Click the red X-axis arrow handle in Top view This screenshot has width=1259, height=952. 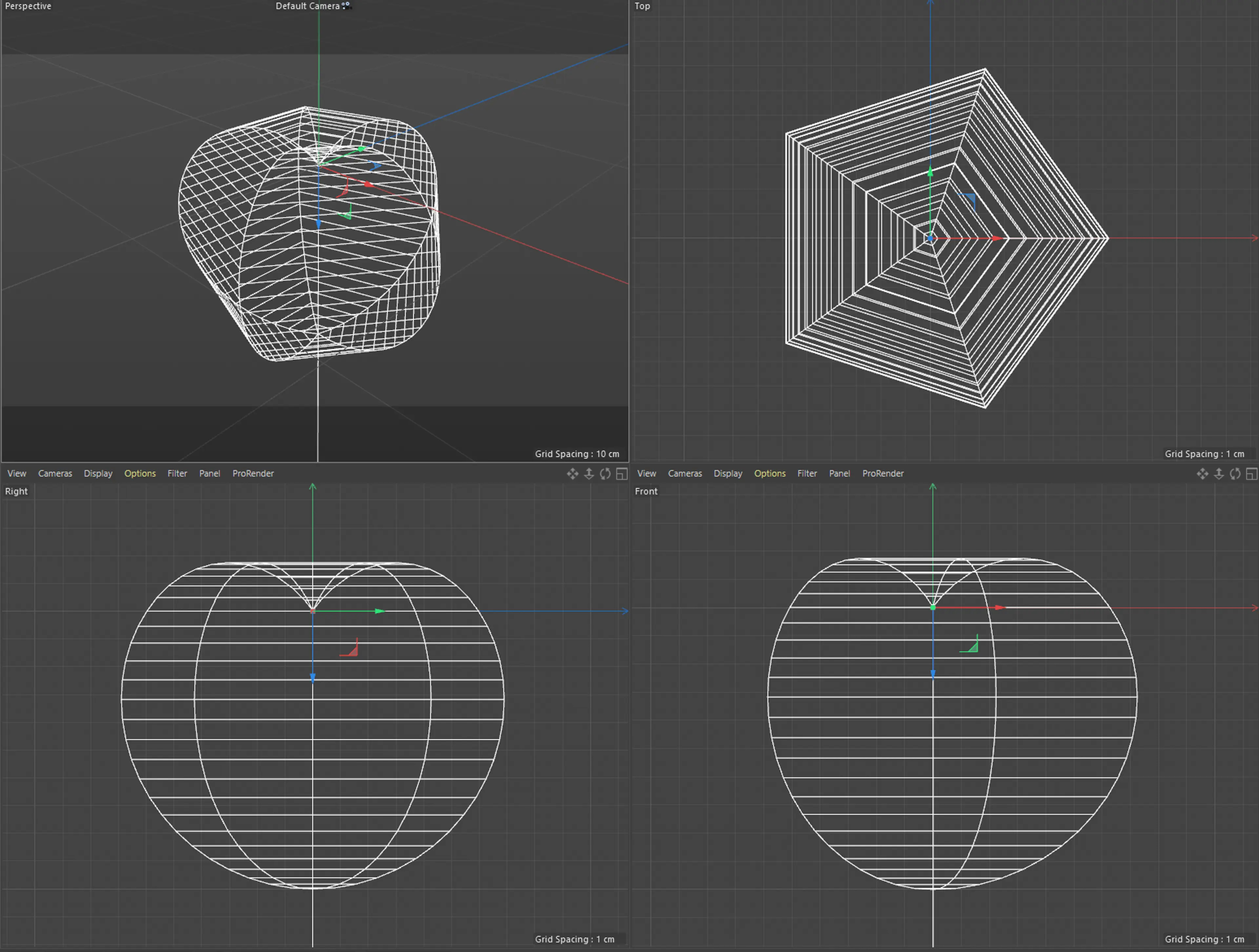pos(997,238)
